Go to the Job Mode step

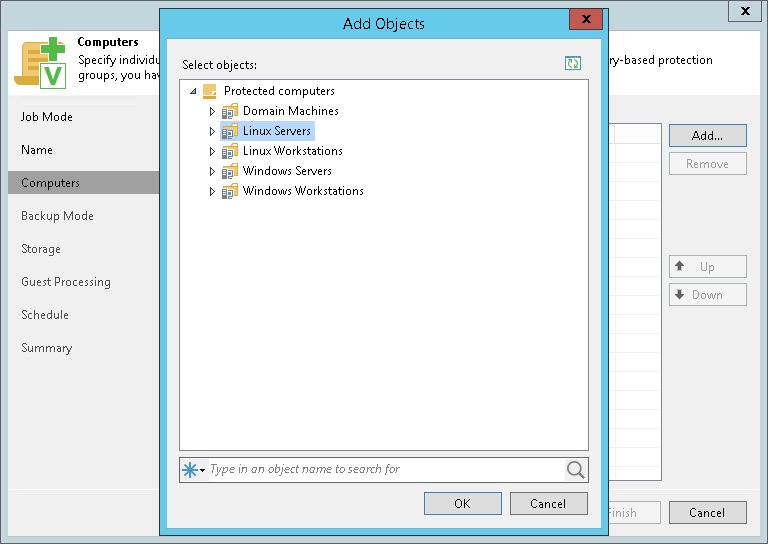click(x=47, y=117)
